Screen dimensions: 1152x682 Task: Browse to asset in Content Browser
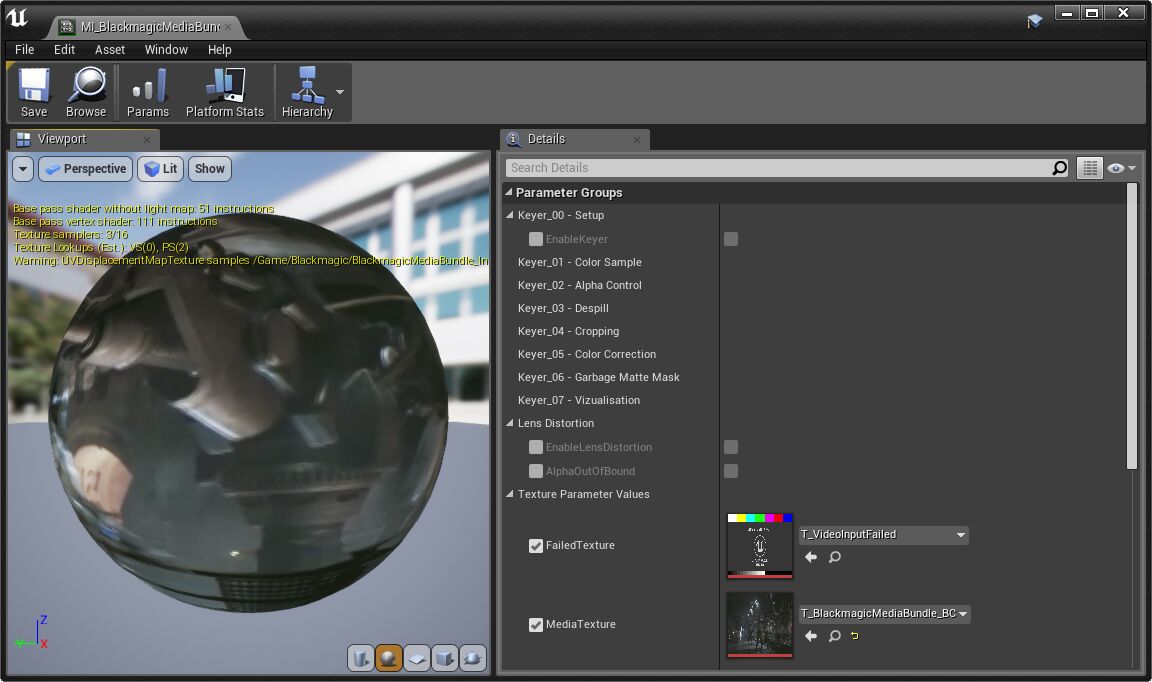click(86, 90)
